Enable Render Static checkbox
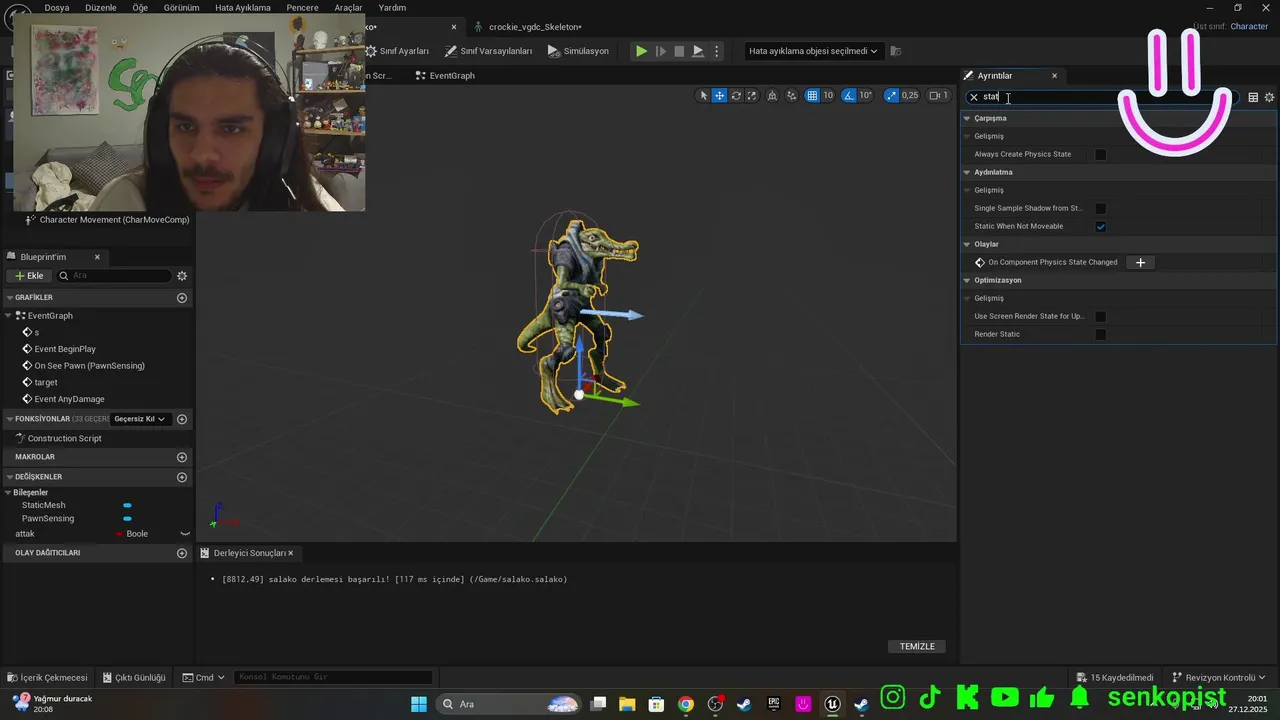1280x720 pixels. coord(1101,334)
